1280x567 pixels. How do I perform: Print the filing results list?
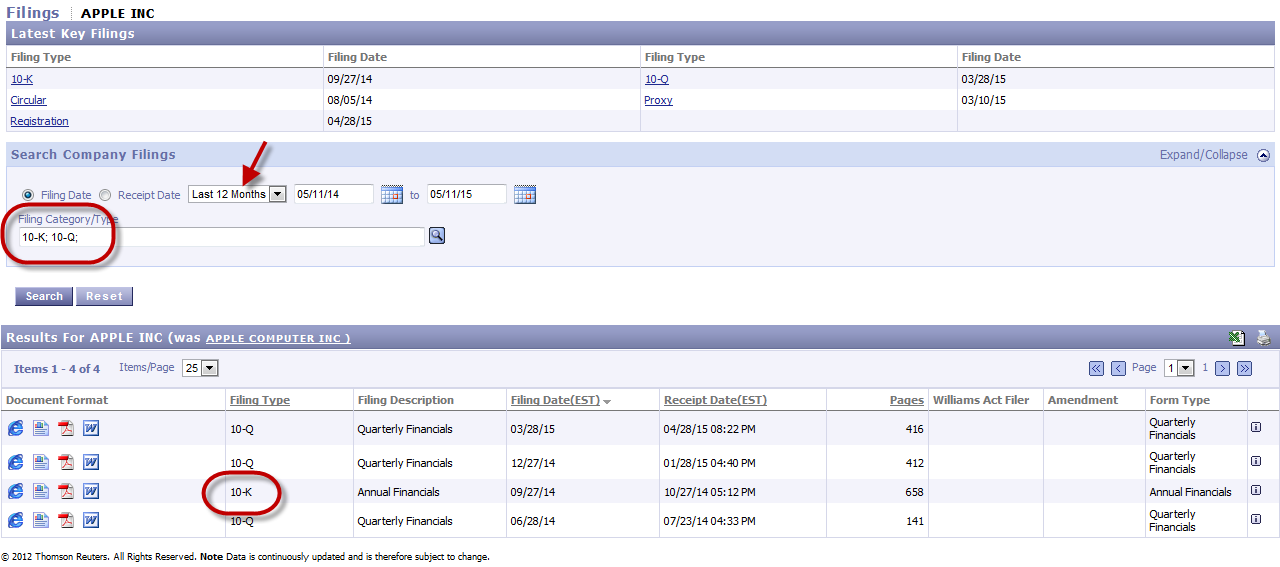1263,338
